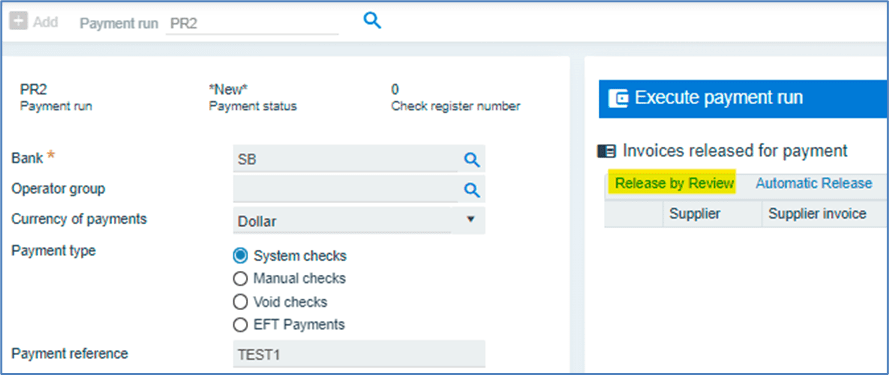The image size is (889, 375).
Task: Switch to Automatic Release tab
Action: pyautogui.click(x=814, y=183)
